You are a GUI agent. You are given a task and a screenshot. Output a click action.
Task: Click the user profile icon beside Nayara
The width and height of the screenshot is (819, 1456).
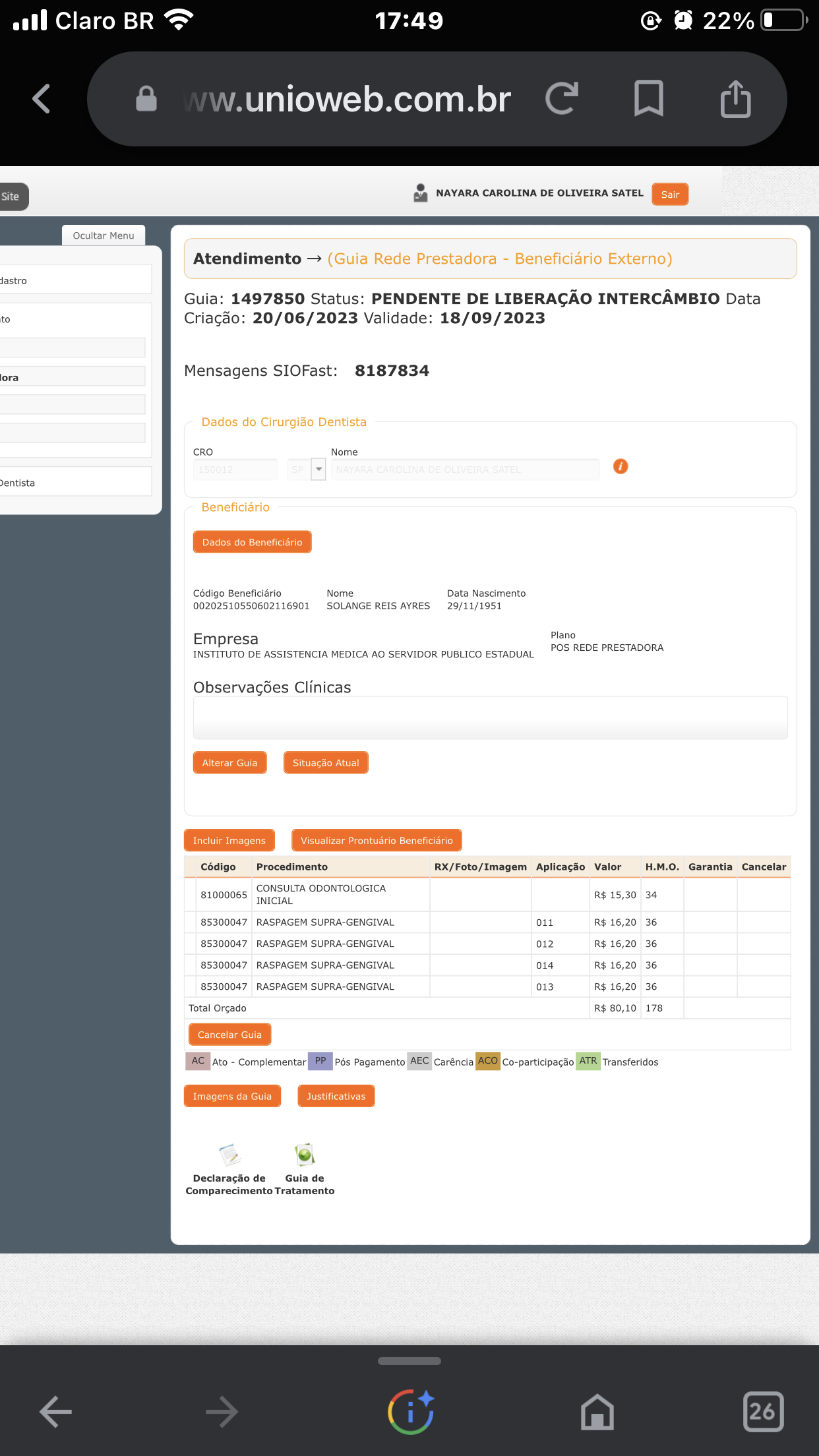[421, 193]
